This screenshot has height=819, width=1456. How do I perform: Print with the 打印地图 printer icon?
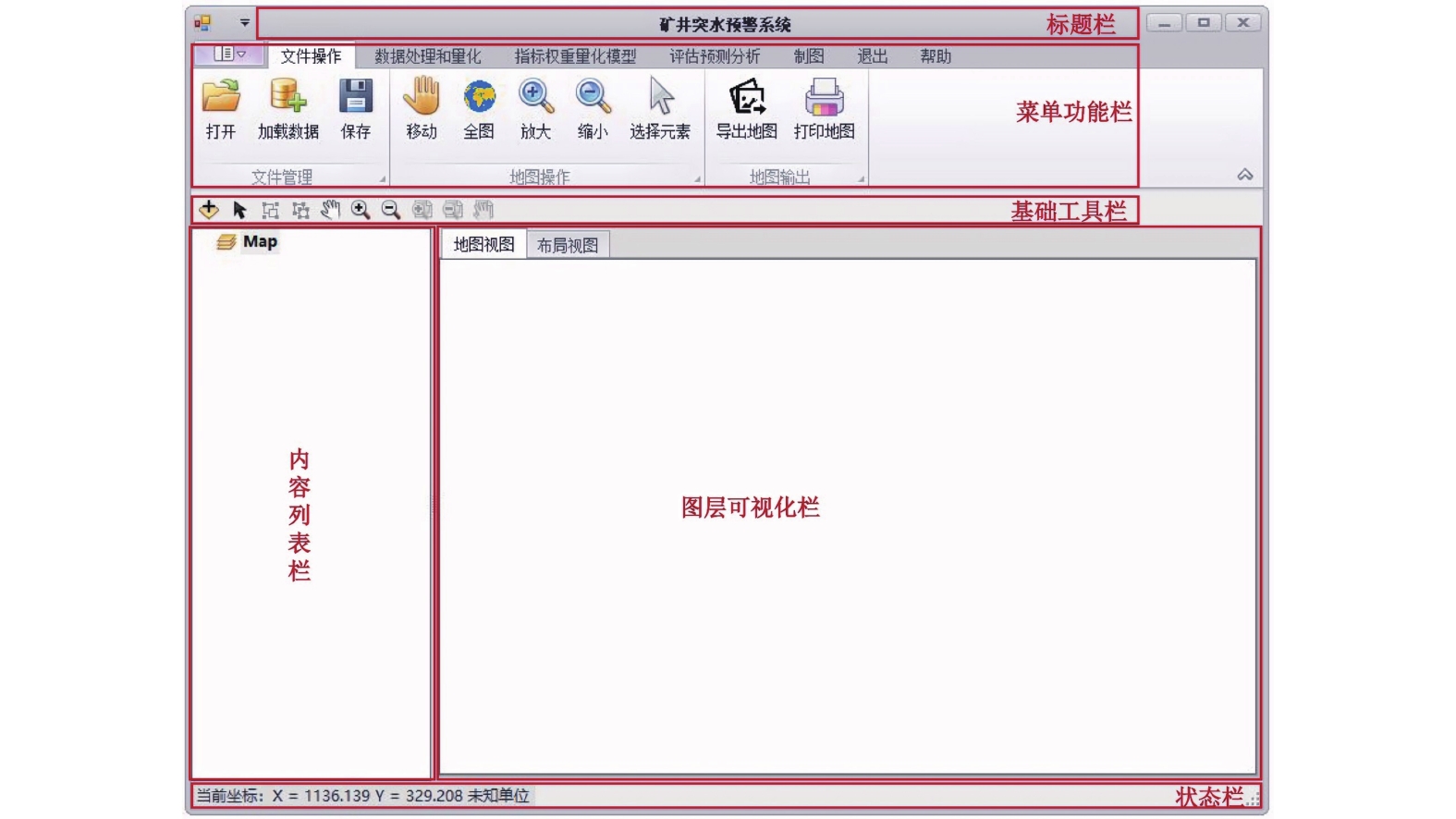[824, 97]
